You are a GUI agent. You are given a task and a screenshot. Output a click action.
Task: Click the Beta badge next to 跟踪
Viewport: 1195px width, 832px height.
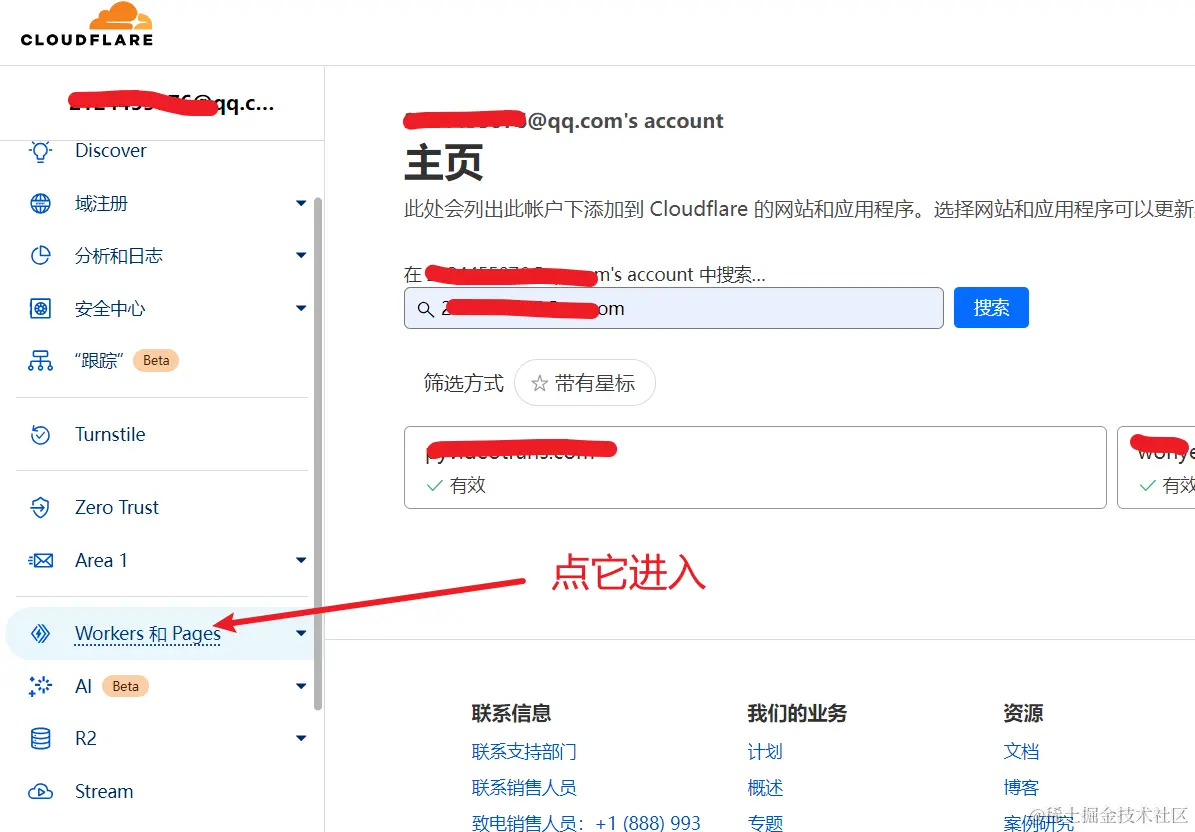pos(156,360)
